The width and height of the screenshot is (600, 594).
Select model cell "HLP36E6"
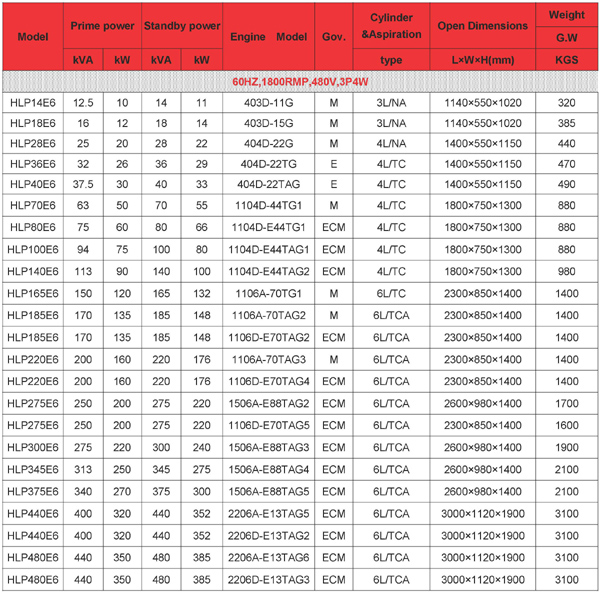tap(33, 164)
